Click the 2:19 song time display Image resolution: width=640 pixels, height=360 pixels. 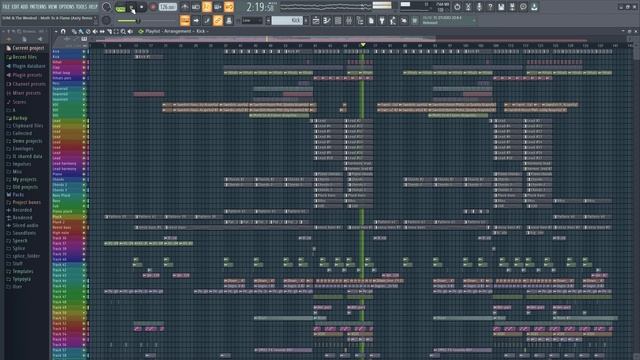[260, 7]
